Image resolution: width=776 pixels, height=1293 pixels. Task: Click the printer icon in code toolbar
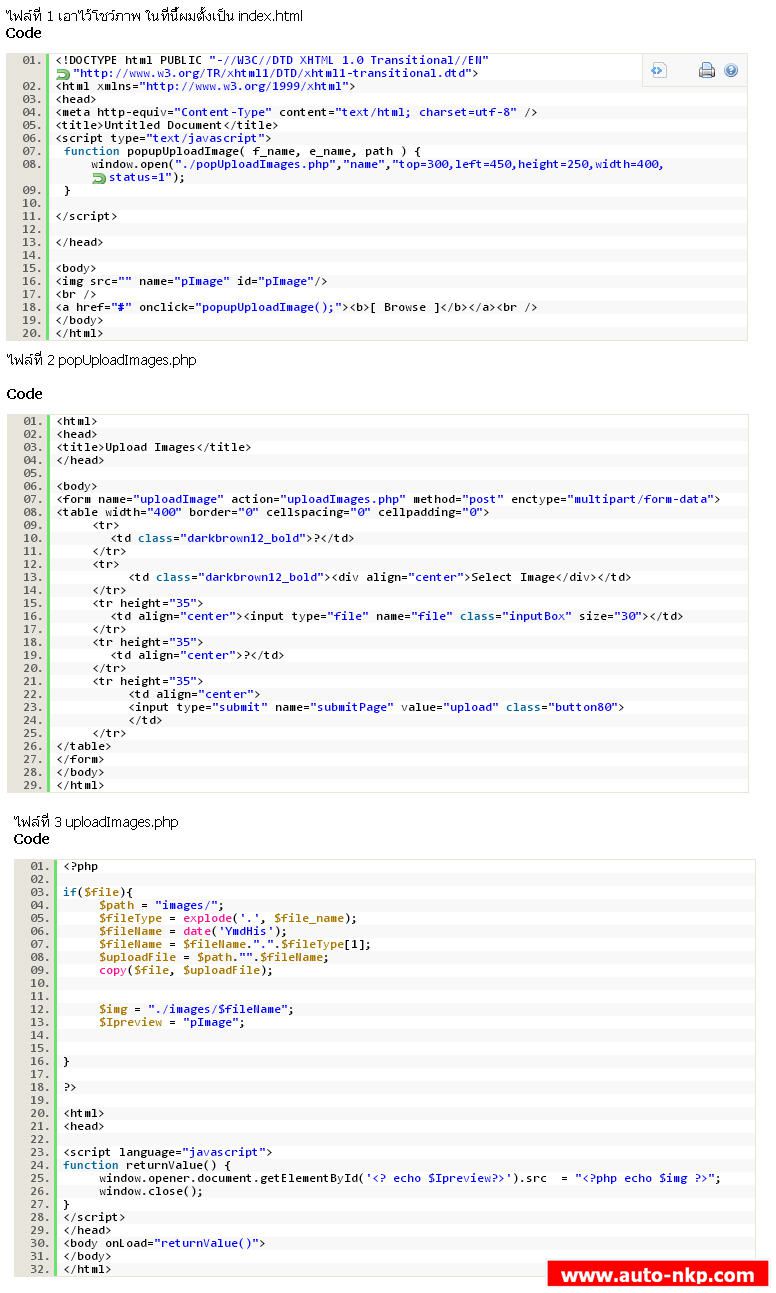[x=706, y=70]
